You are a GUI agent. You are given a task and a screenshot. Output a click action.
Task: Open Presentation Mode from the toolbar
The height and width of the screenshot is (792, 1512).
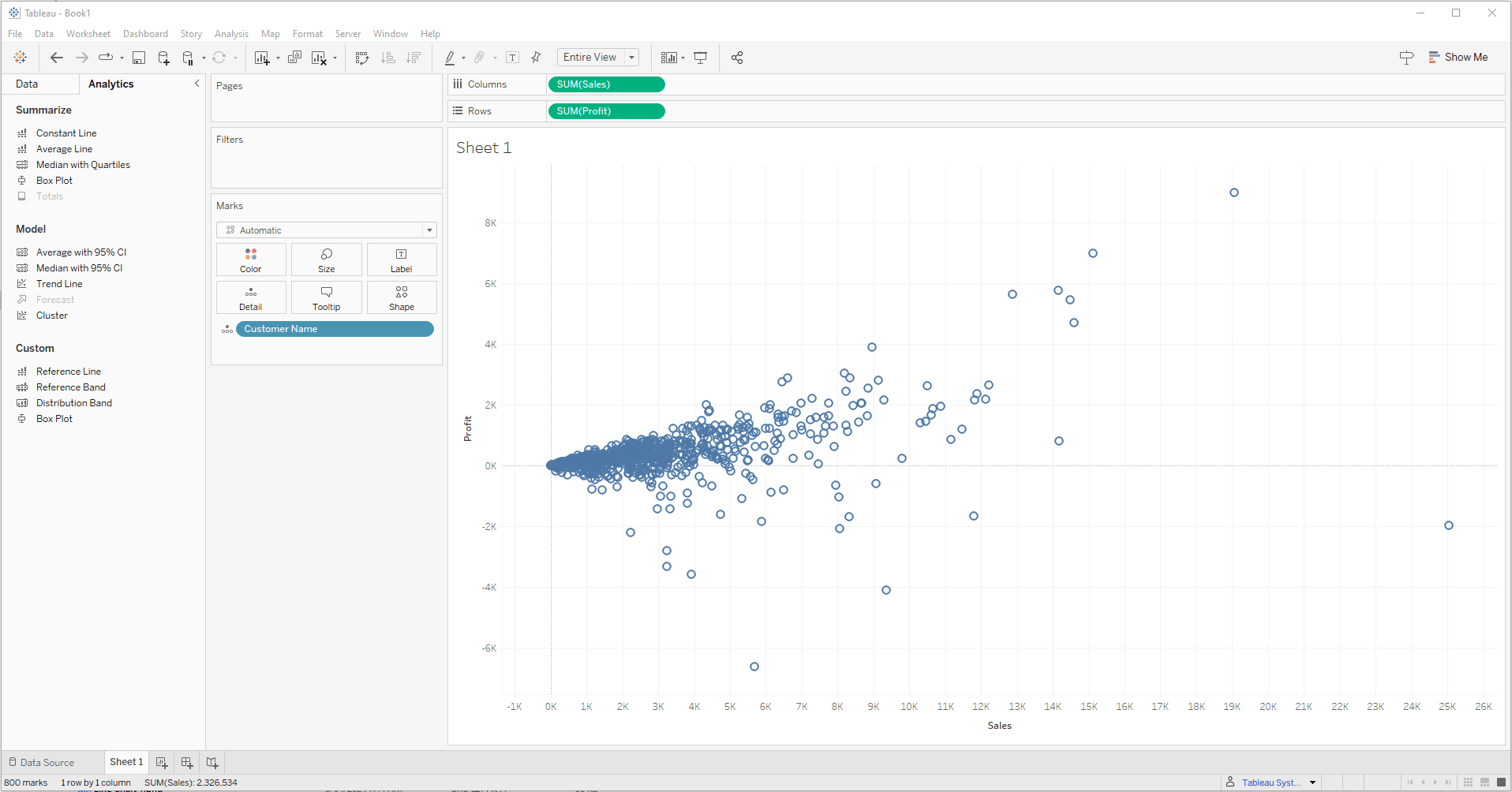coord(700,58)
